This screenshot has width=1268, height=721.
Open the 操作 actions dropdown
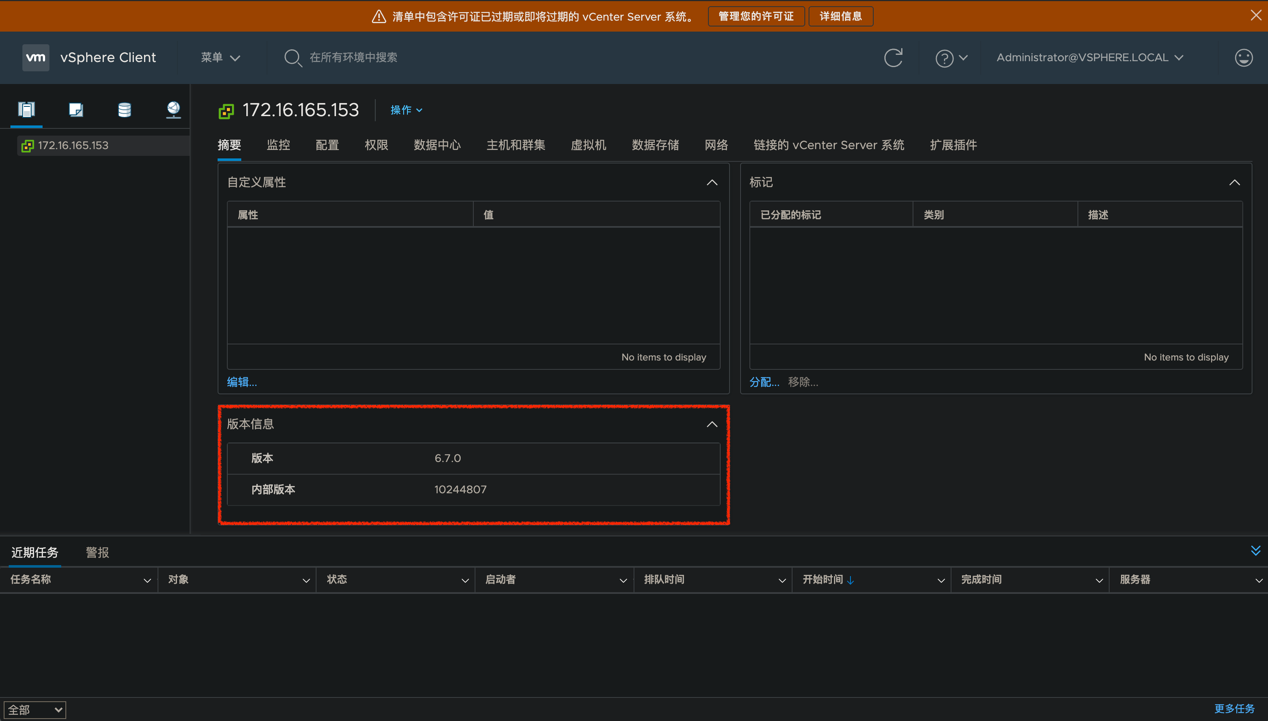click(x=406, y=110)
